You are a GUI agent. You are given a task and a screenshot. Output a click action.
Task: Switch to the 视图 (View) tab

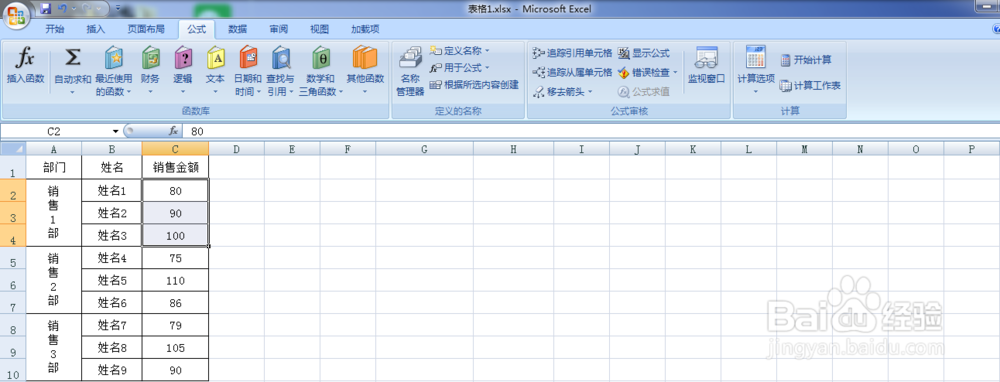(320, 29)
